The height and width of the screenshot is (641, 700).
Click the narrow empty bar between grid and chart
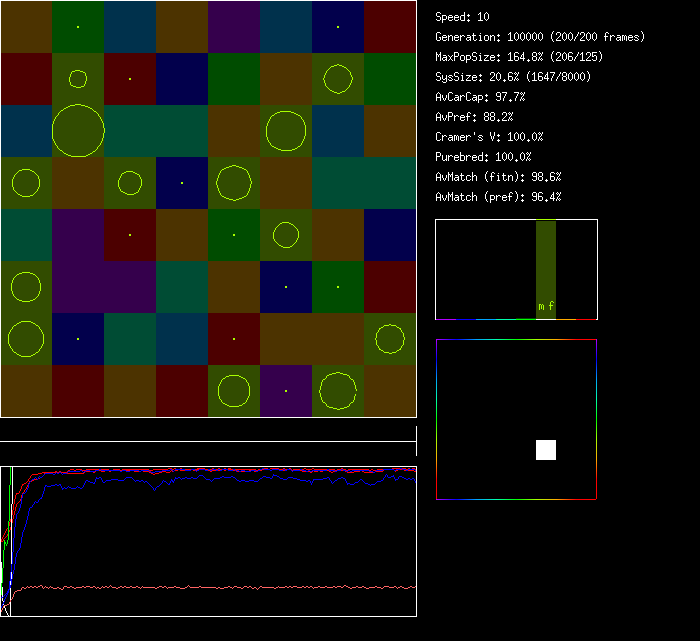[x=208, y=431]
